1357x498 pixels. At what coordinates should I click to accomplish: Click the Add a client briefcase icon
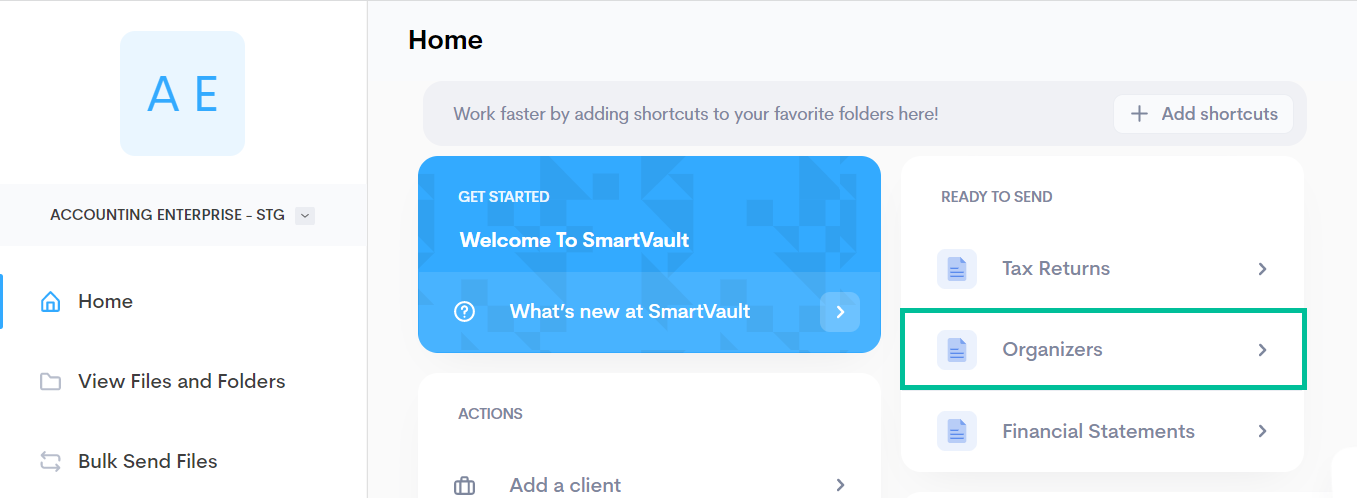click(465, 486)
